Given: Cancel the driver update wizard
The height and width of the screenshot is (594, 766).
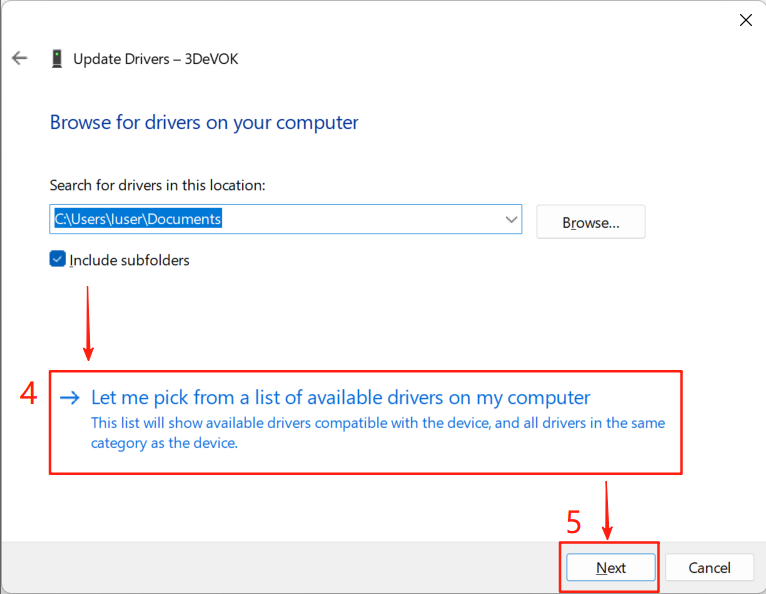Looking at the screenshot, I should [709, 568].
